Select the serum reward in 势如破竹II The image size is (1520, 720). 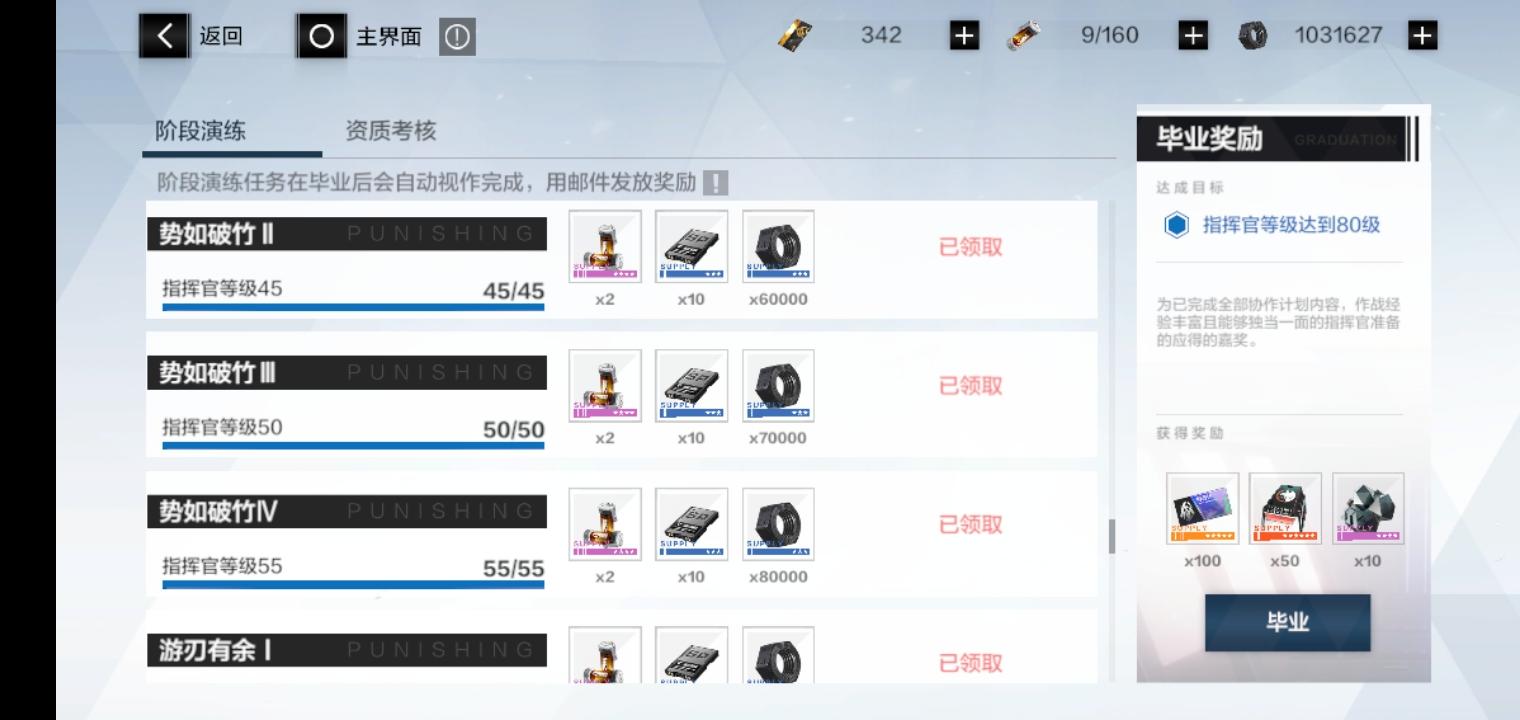pyautogui.click(x=605, y=246)
